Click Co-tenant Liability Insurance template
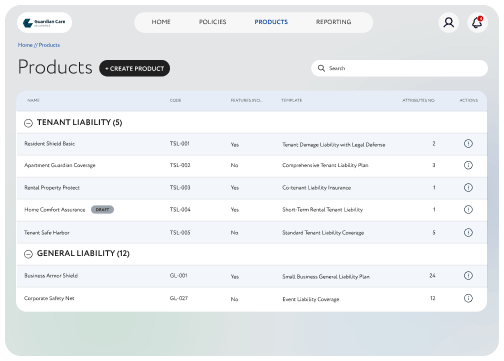The height and width of the screenshot is (361, 504). pyautogui.click(x=317, y=188)
